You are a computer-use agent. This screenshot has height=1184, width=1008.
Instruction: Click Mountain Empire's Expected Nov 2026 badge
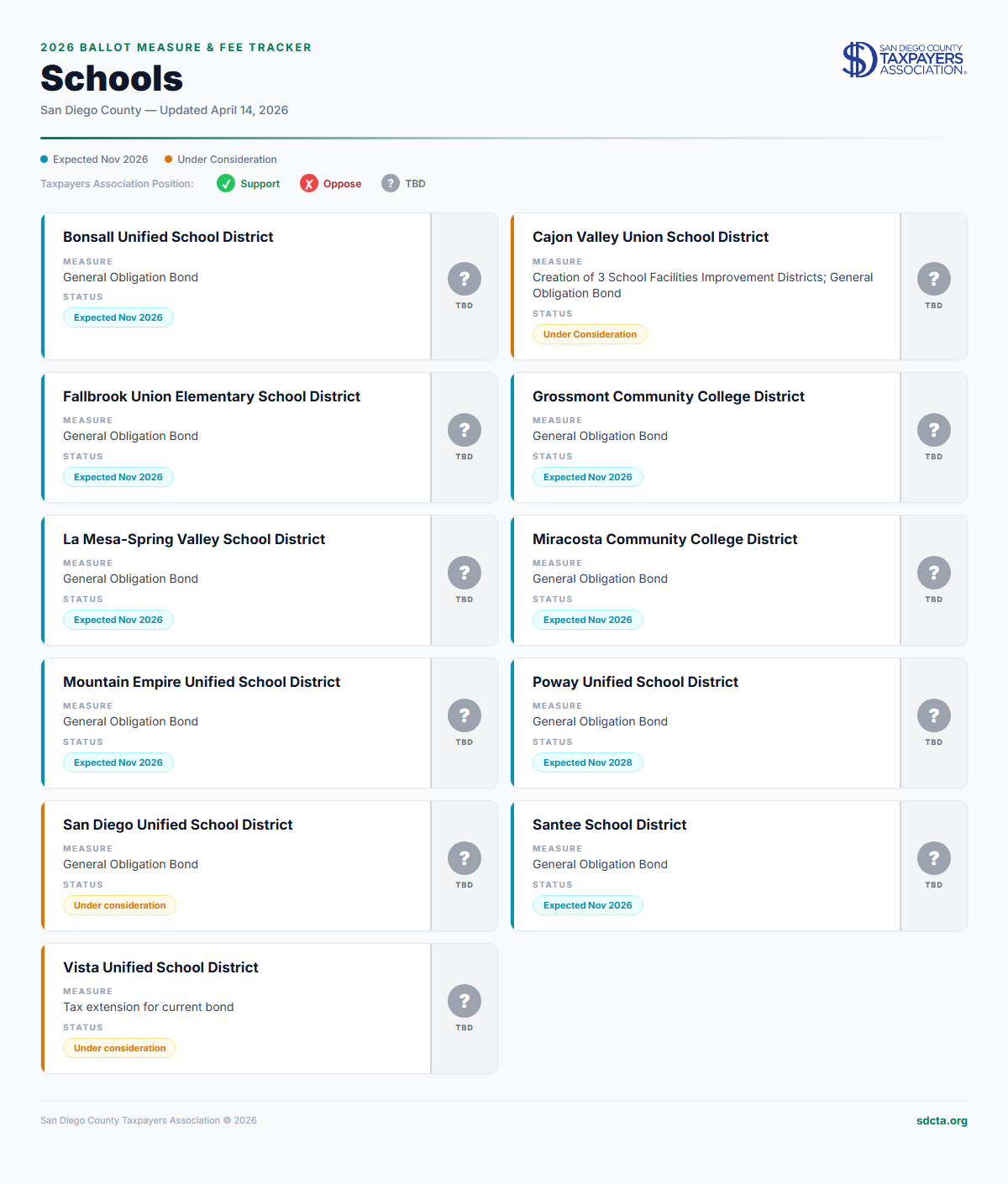[118, 762]
